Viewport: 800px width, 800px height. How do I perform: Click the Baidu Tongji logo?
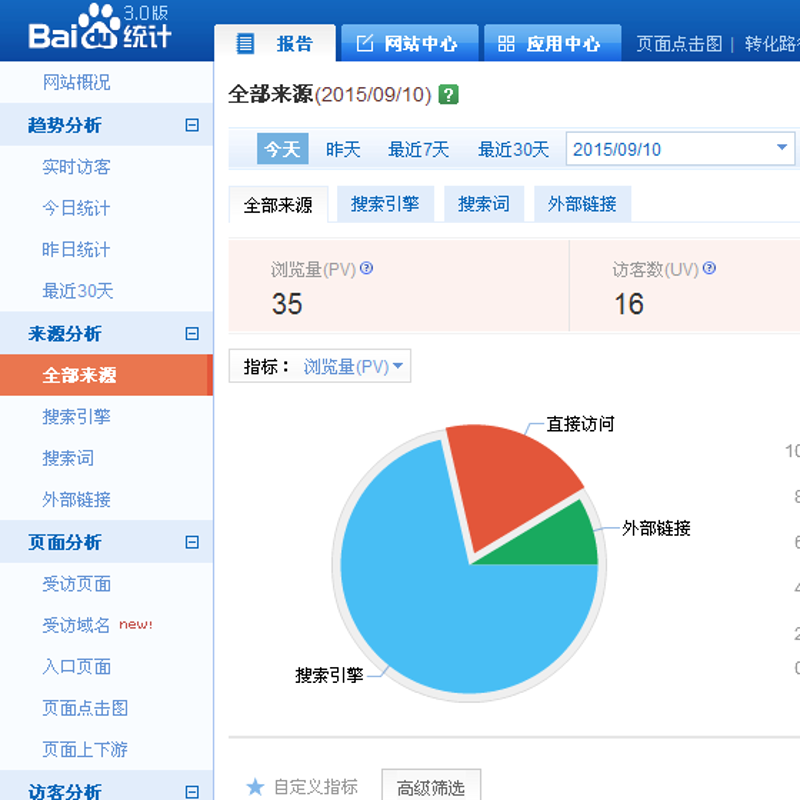click(x=100, y=27)
